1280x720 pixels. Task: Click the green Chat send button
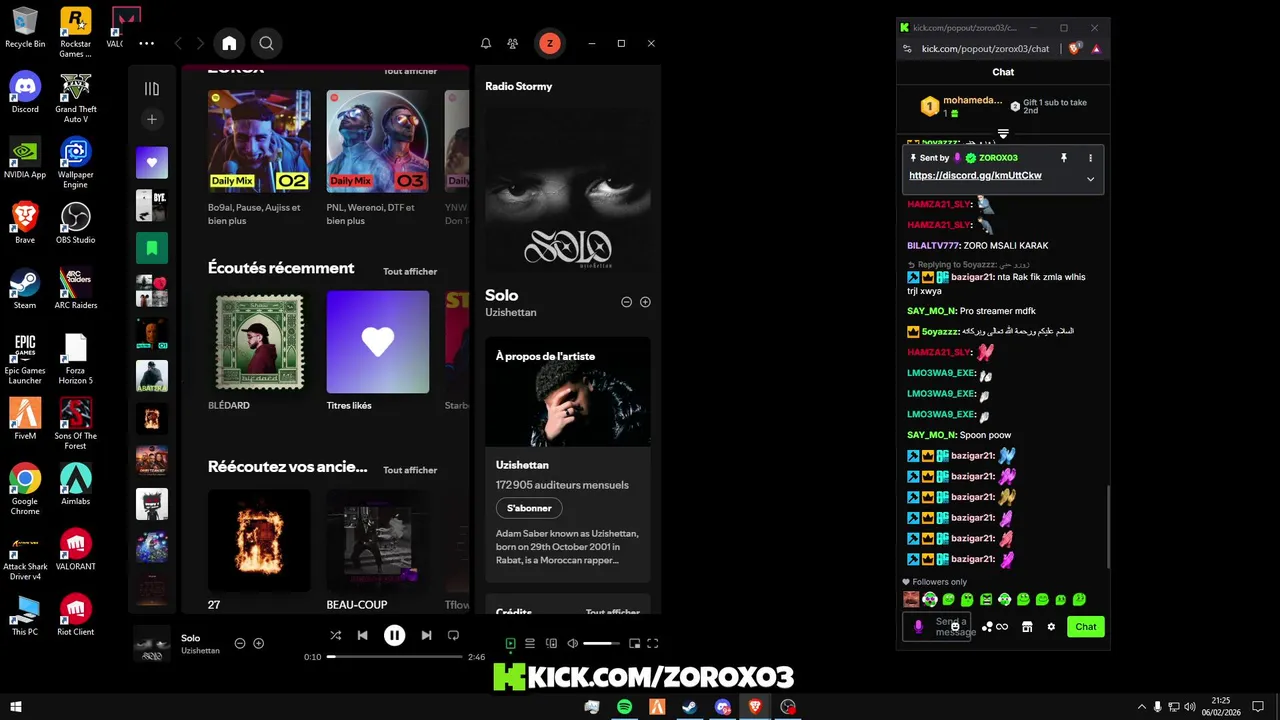click(1086, 627)
